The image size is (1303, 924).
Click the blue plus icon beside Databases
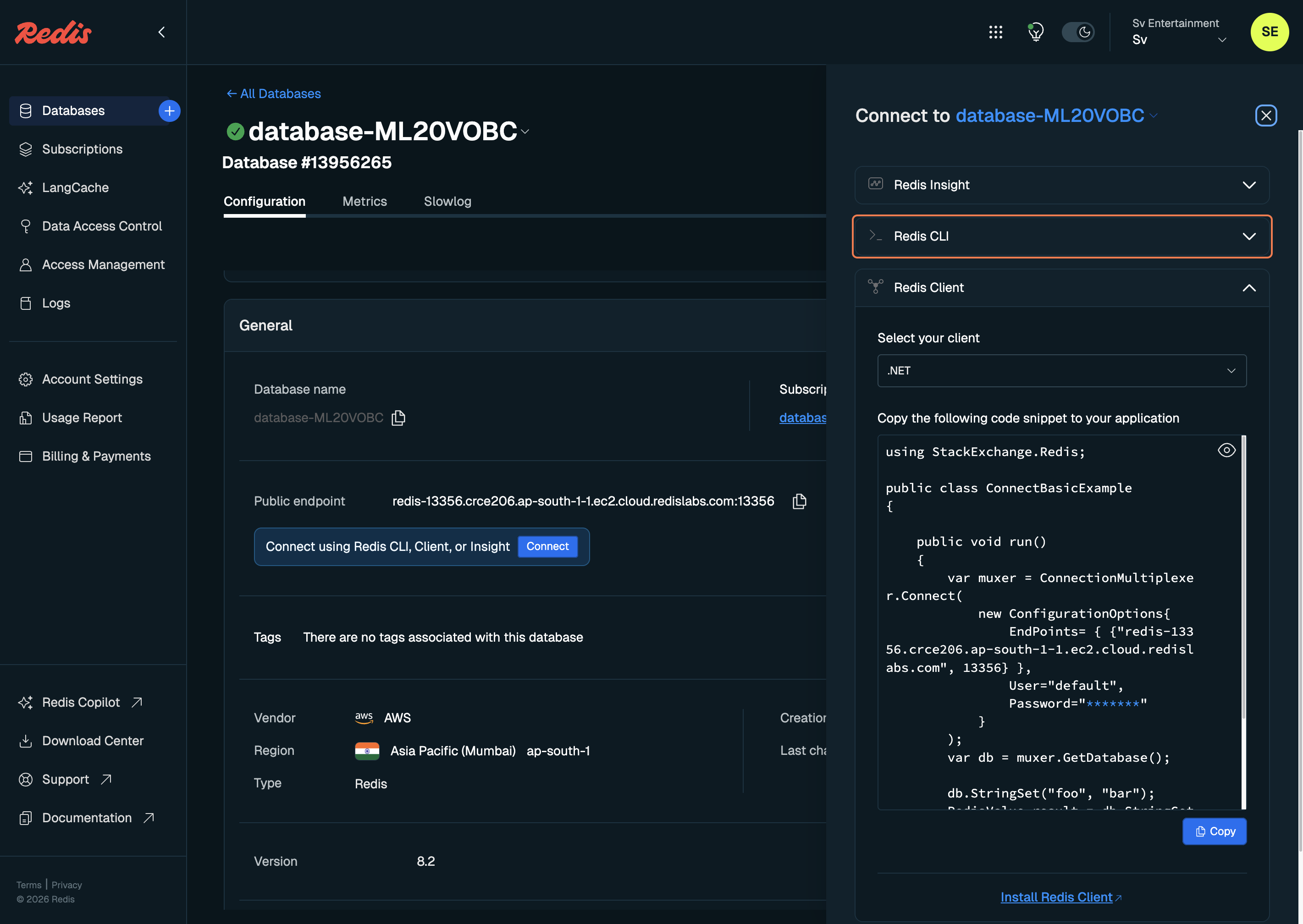point(169,110)
